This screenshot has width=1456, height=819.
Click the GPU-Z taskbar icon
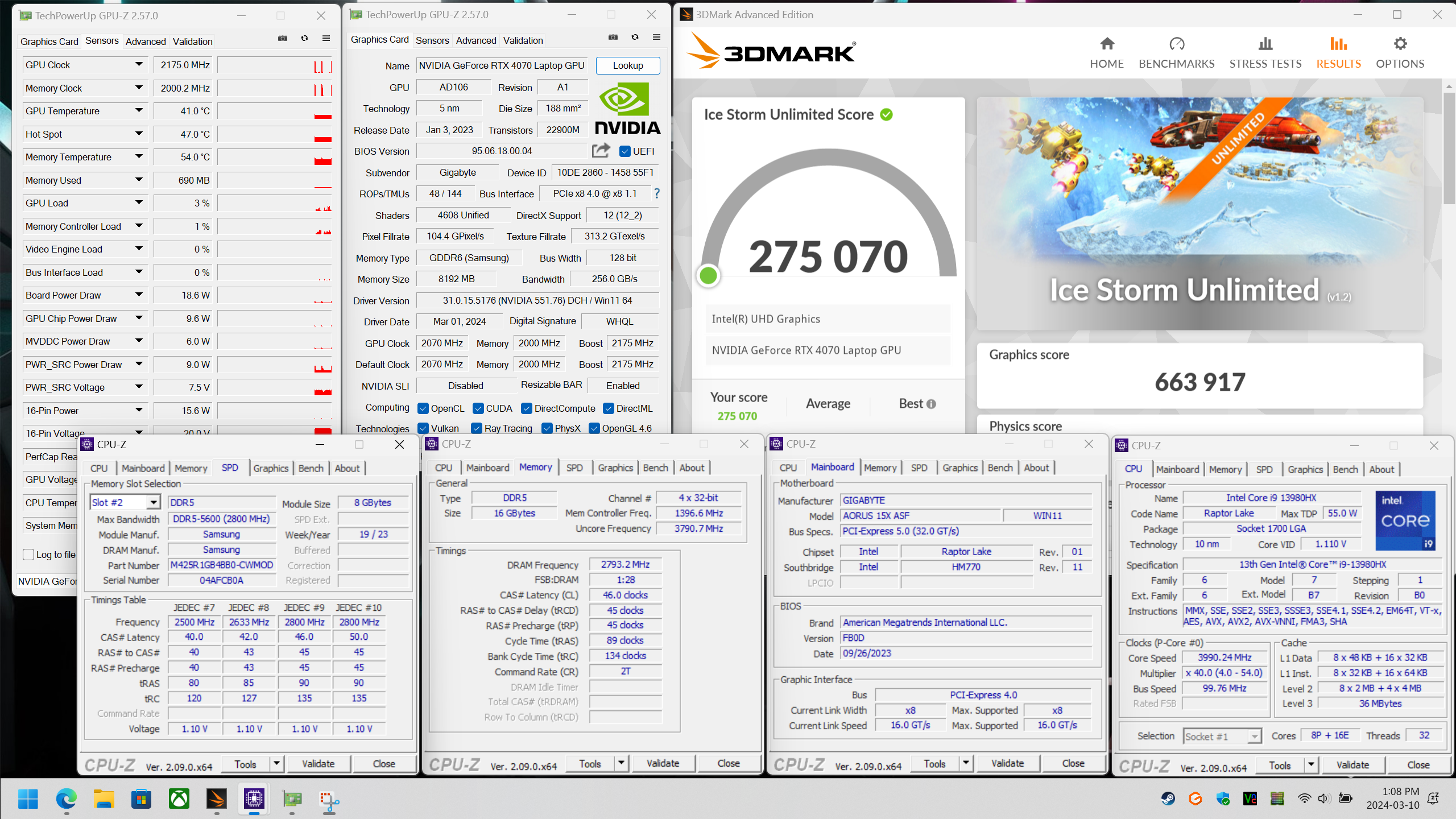(x=292, y=799)
